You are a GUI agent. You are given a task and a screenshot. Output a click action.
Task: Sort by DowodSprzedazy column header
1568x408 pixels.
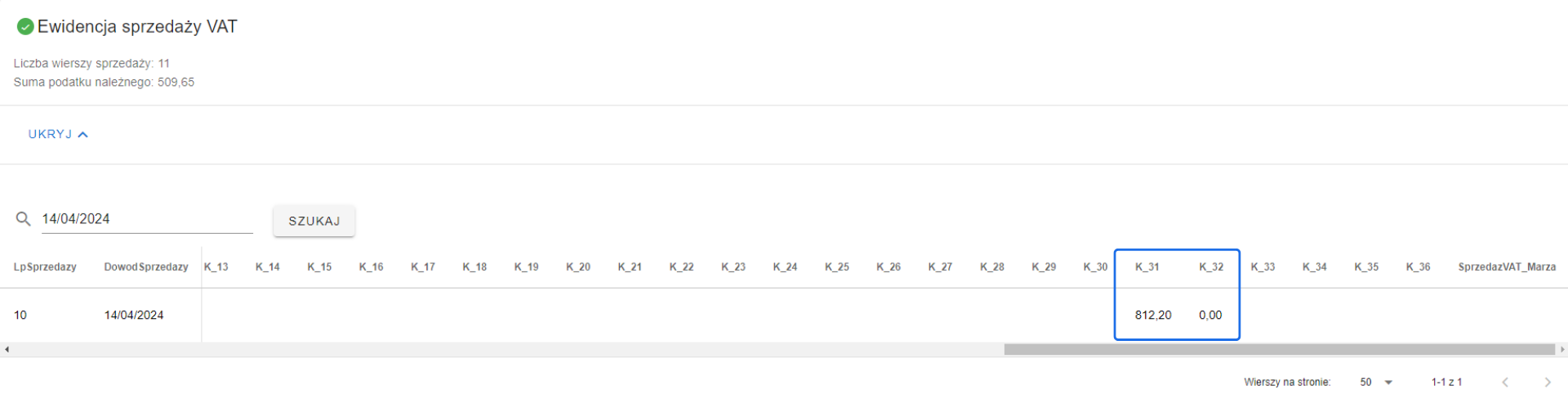(x=146, y=267)
